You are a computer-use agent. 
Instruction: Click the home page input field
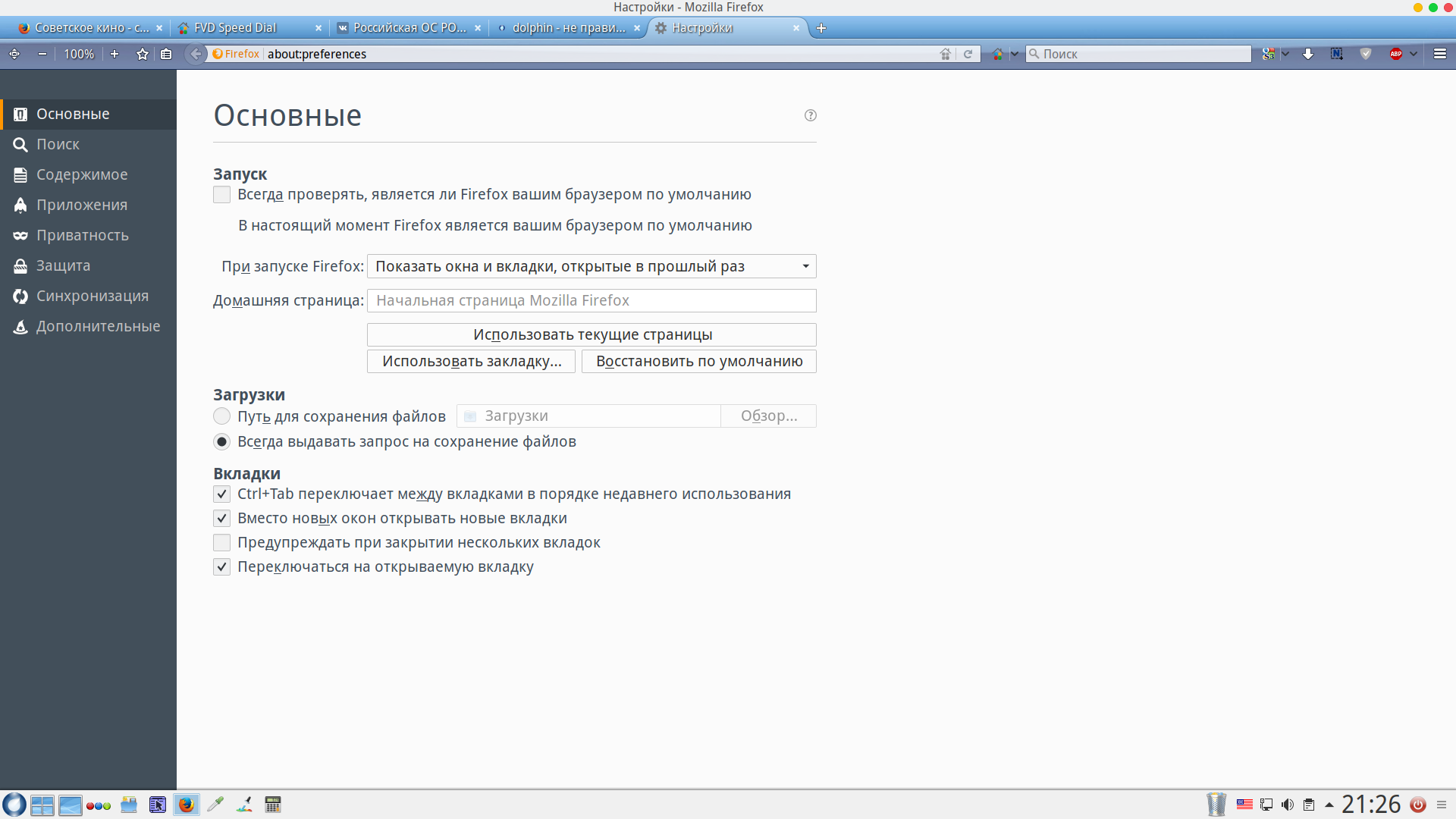pos(591,300)
